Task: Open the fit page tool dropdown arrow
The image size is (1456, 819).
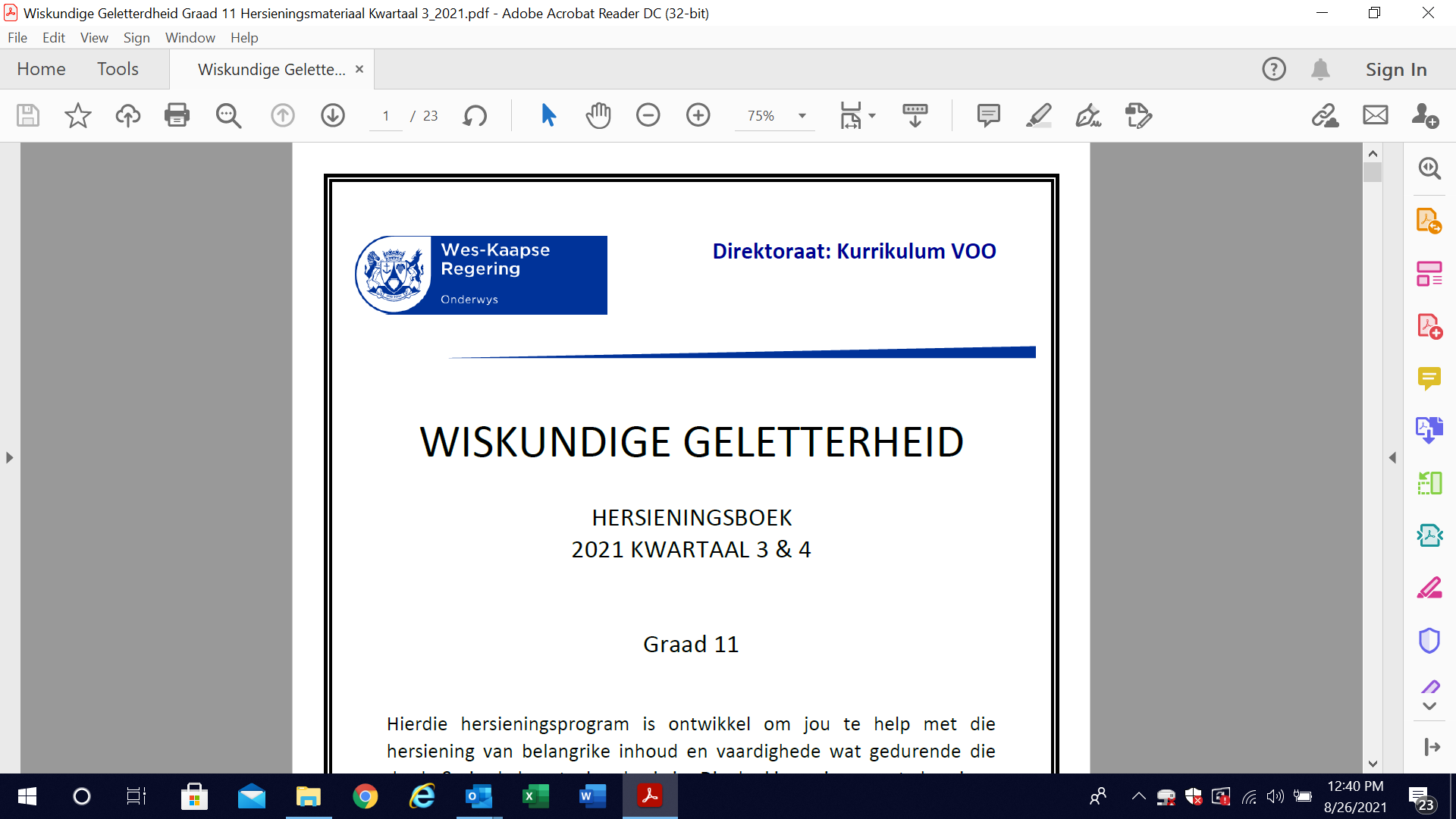Action: click(872, 116)
